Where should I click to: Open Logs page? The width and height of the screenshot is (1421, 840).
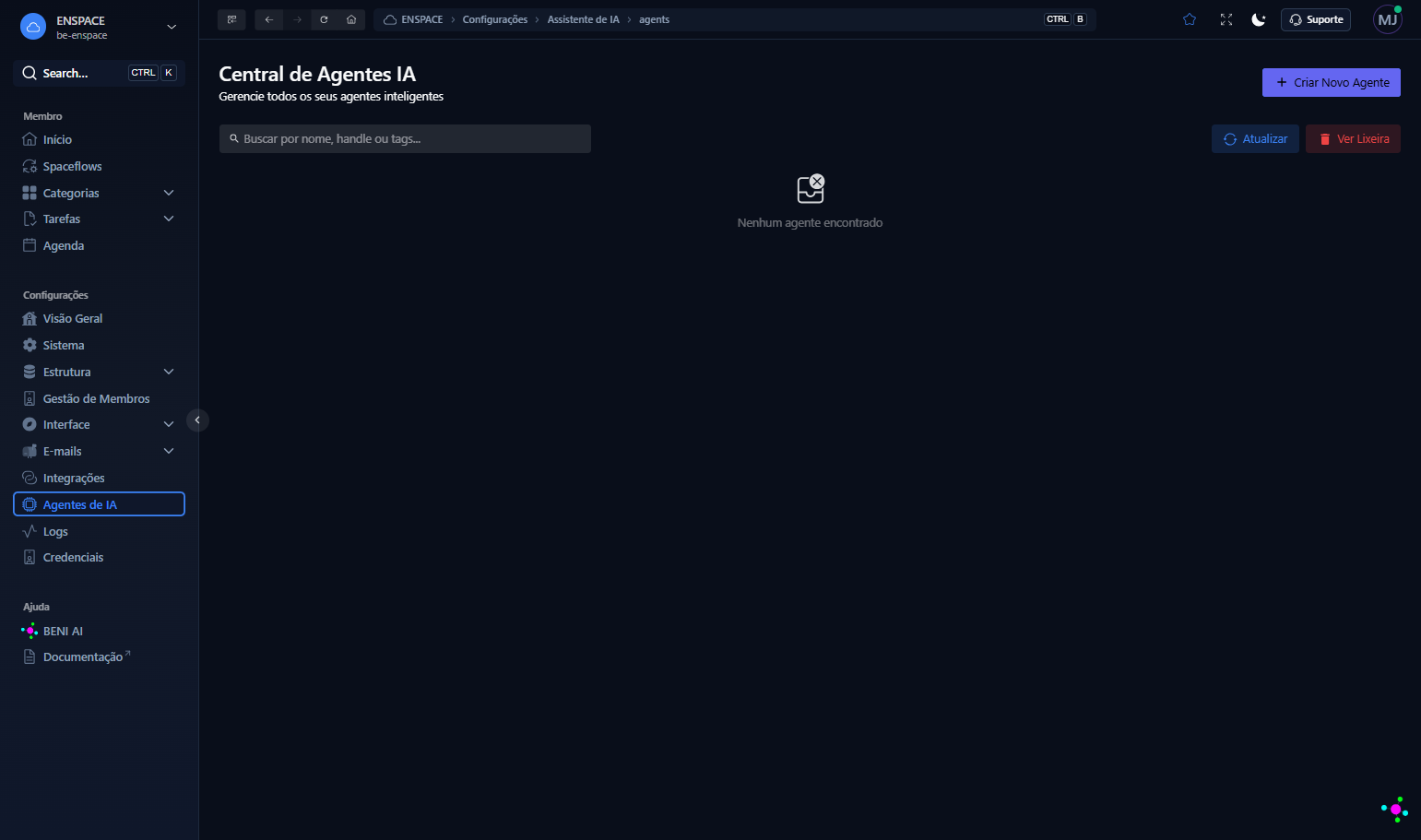[99, 531]
